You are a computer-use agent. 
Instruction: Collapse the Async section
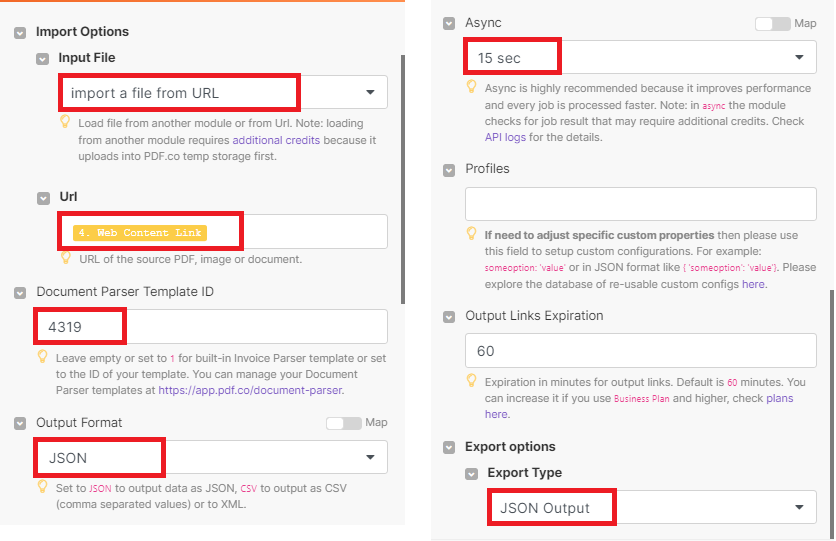tap(449, 23)
